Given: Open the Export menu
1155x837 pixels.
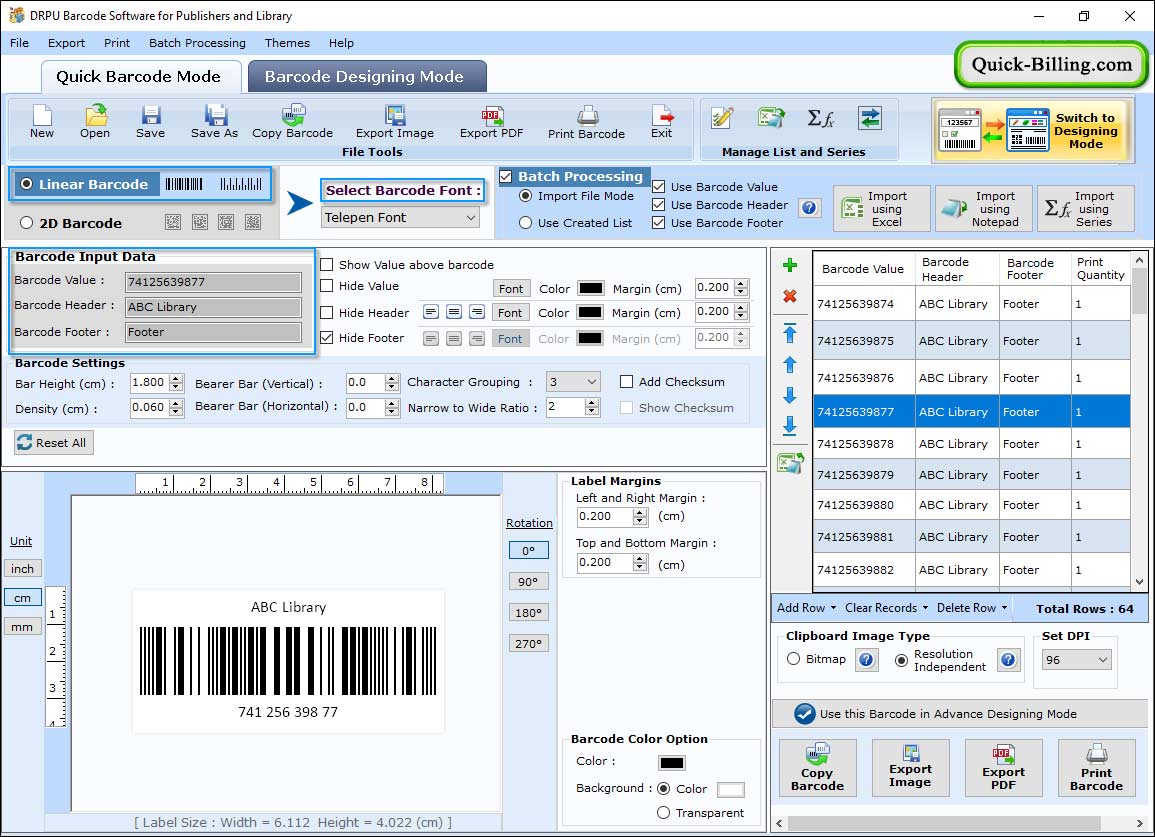Looking at the screenshot, I should 66,43.
